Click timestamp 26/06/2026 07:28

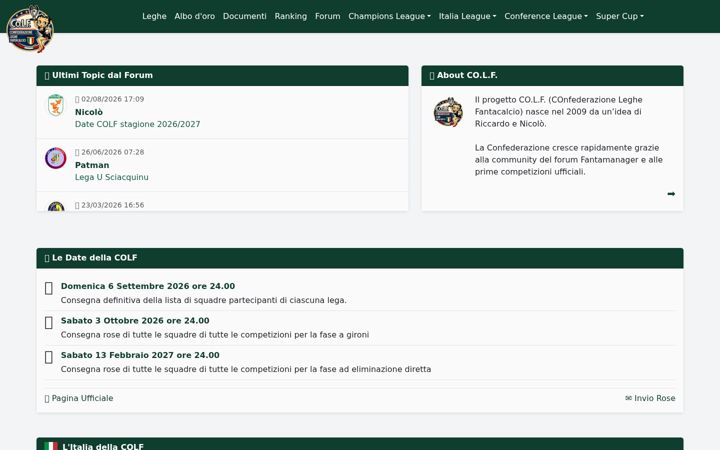[110, 152]
